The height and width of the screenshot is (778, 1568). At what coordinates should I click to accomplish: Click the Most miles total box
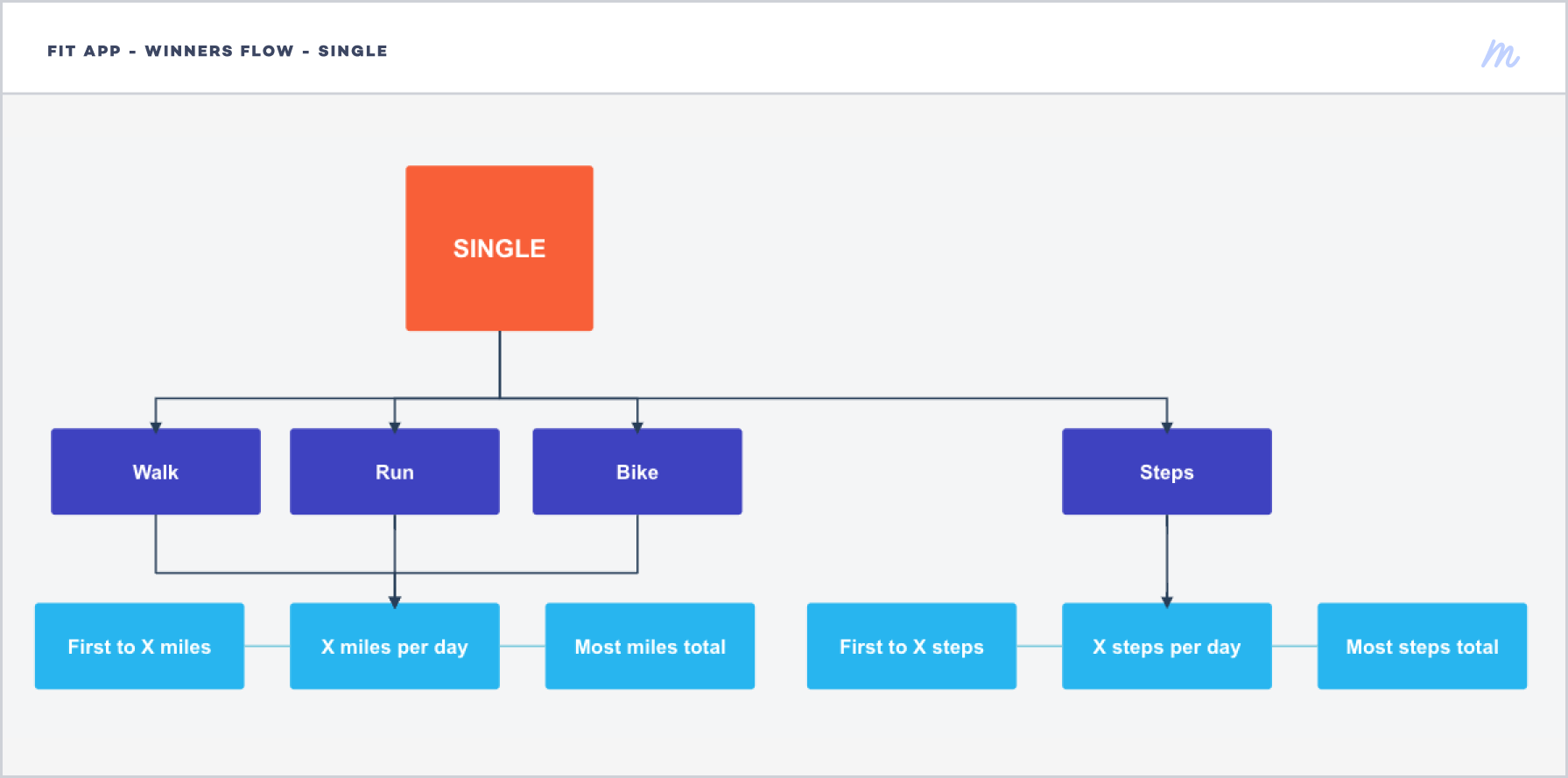click(x=650, y=646)
